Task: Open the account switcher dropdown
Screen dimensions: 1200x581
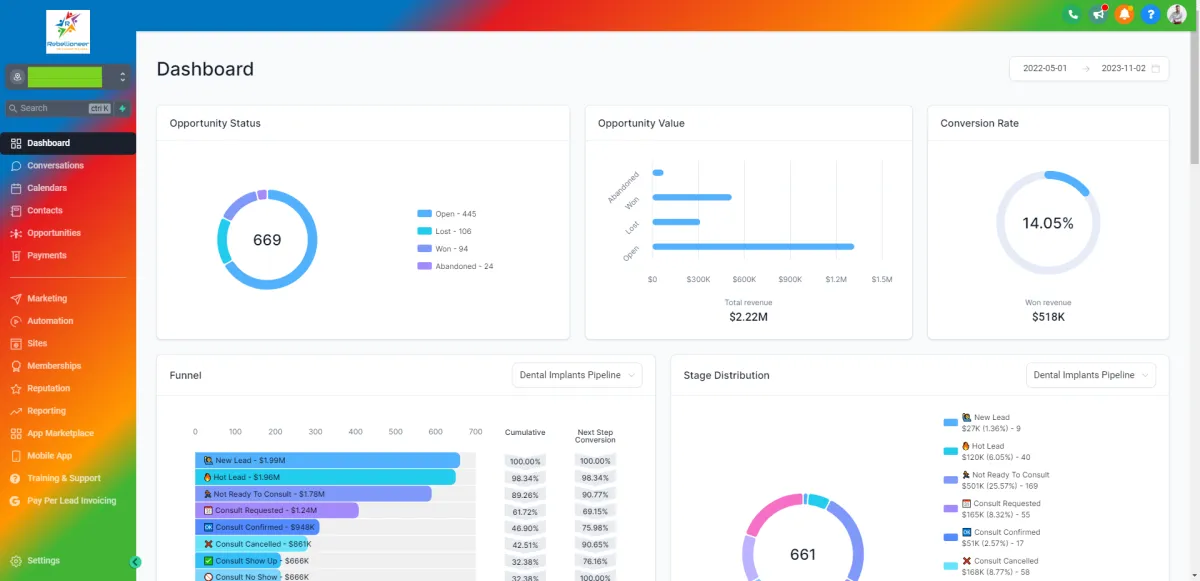Action: coord(68,77)
